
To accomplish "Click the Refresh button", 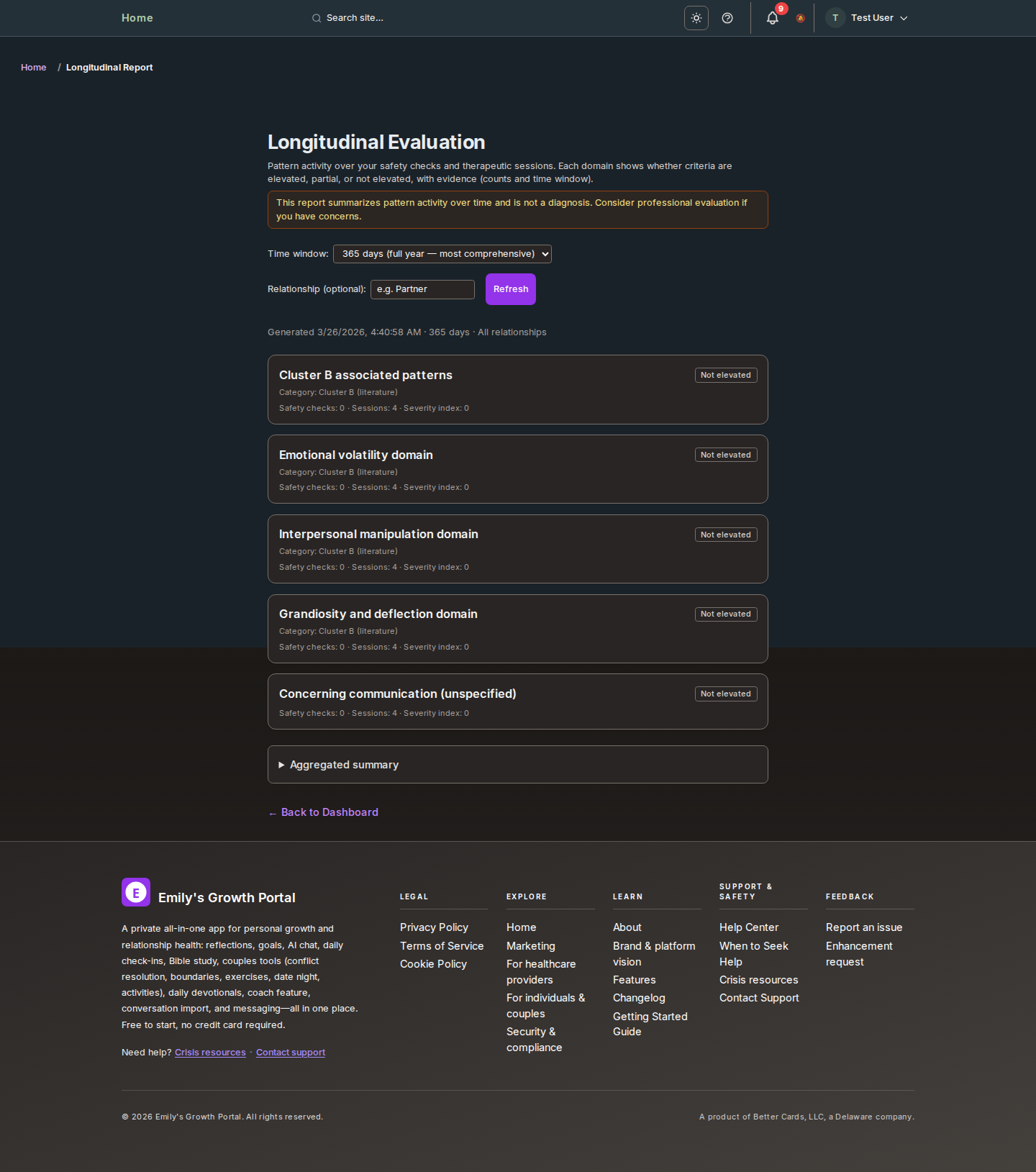I will tap(511, 289).
